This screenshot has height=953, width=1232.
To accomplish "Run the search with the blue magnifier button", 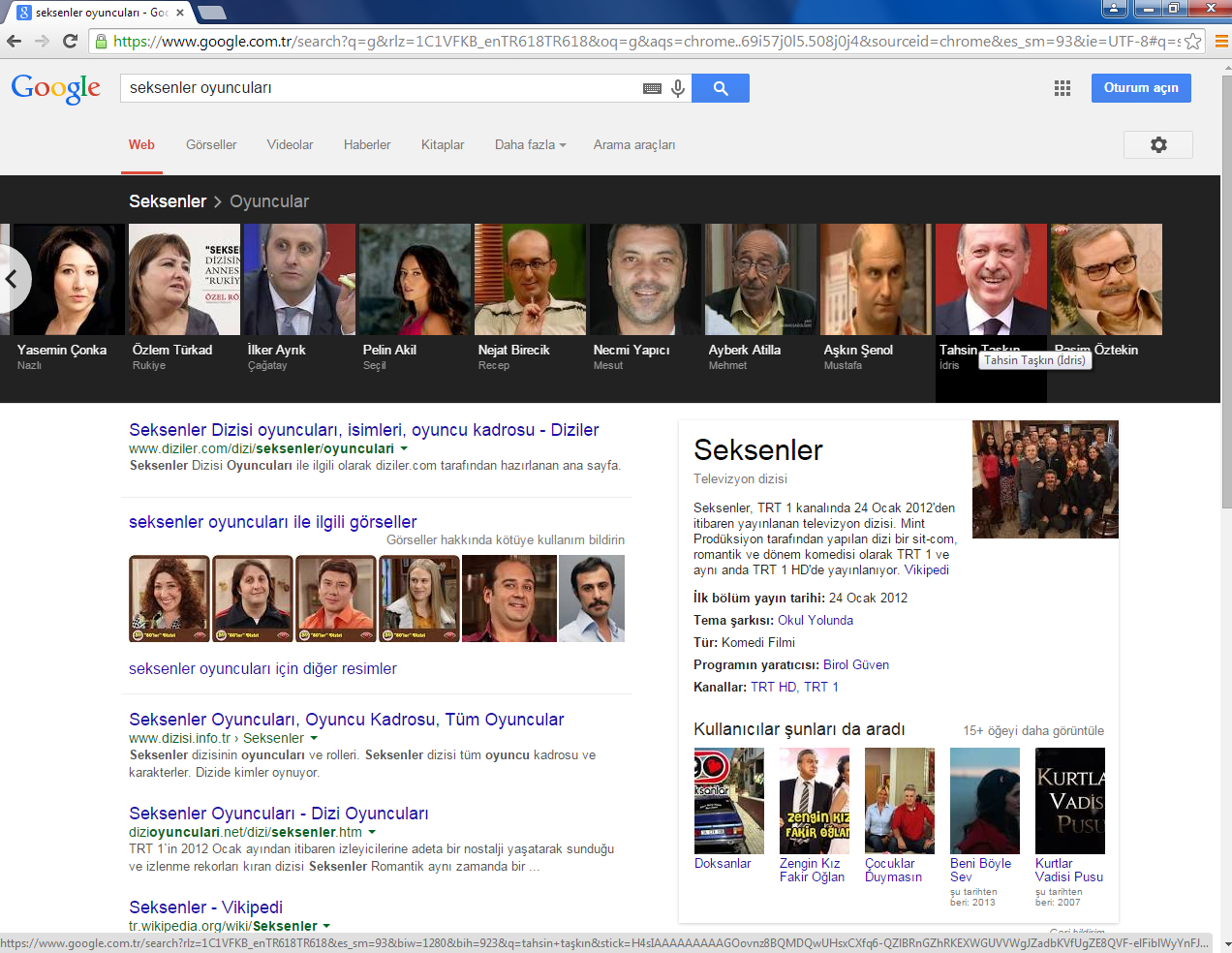I will [x=721, y=88].
